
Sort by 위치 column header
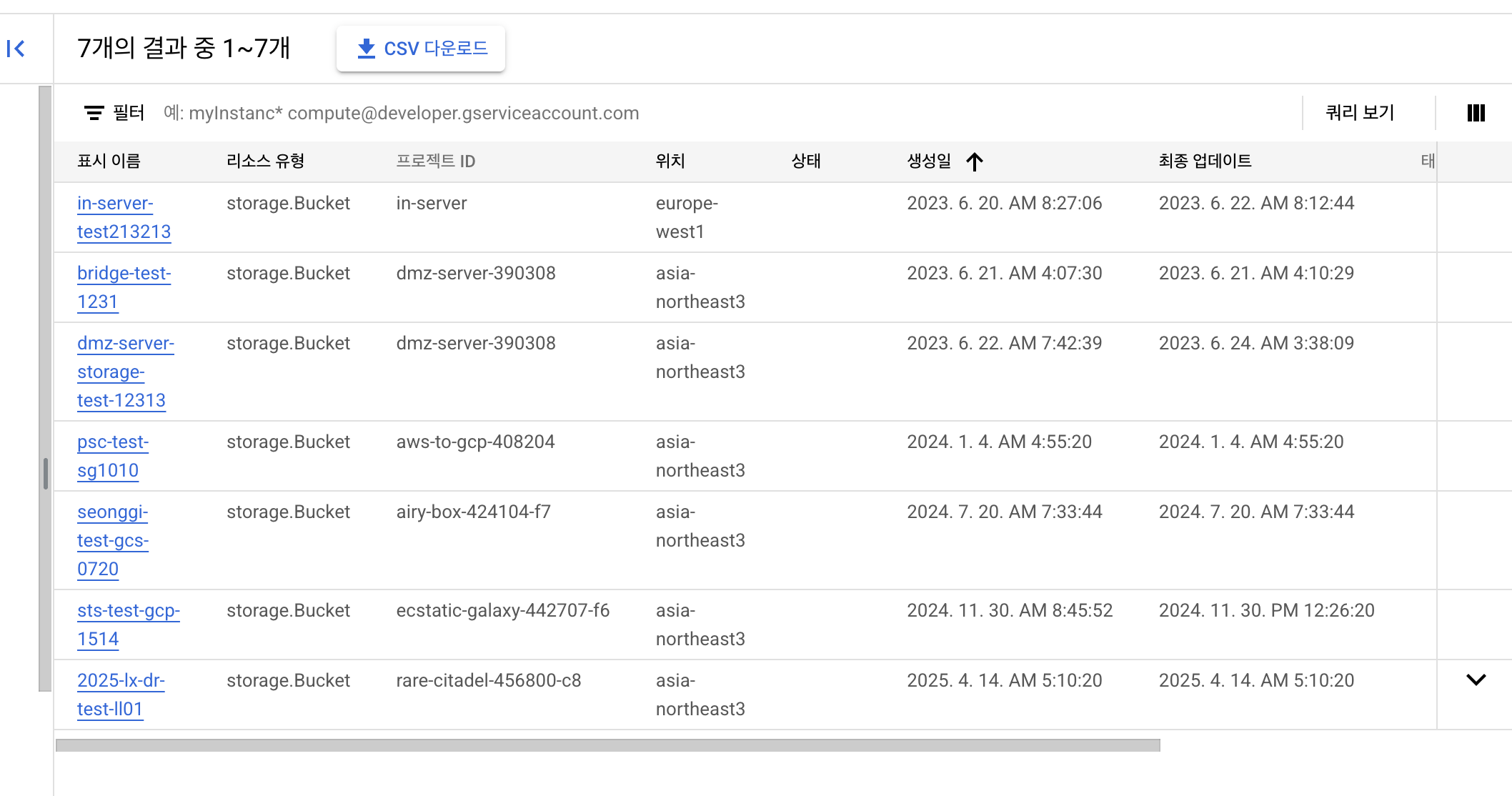pos(670,161)
